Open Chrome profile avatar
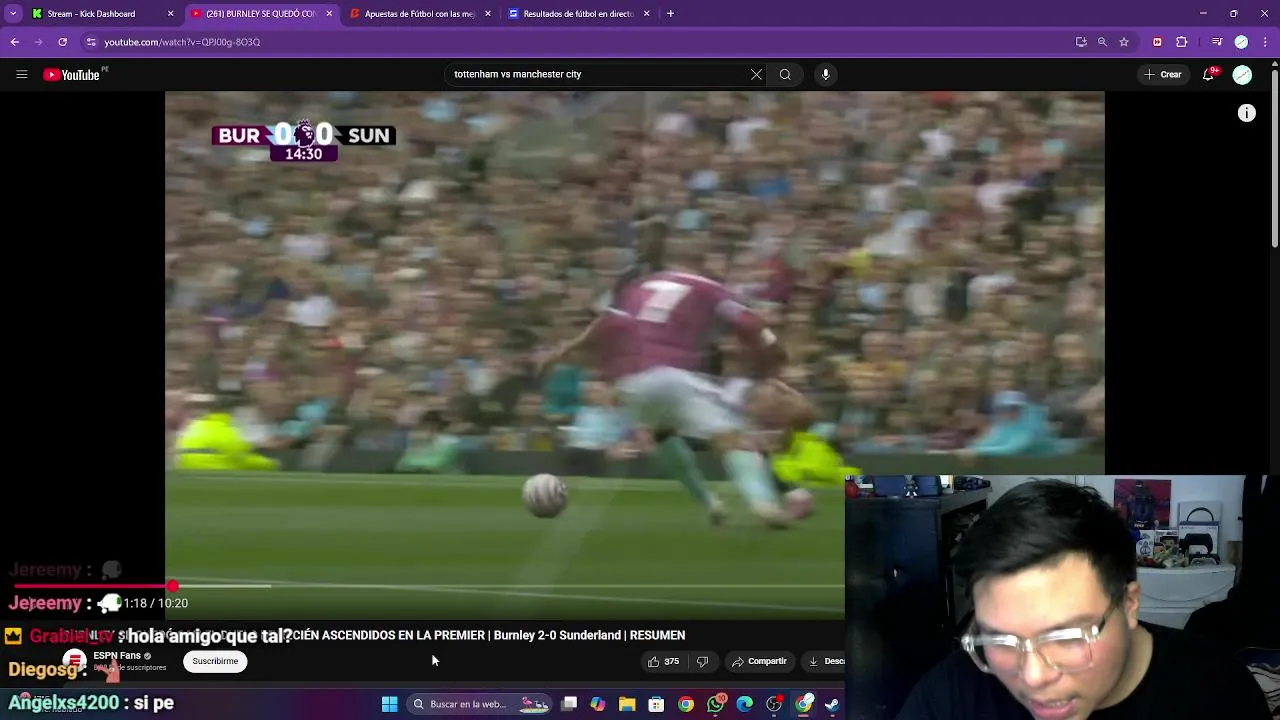 pyautogui.click(x=1241, y=42)
